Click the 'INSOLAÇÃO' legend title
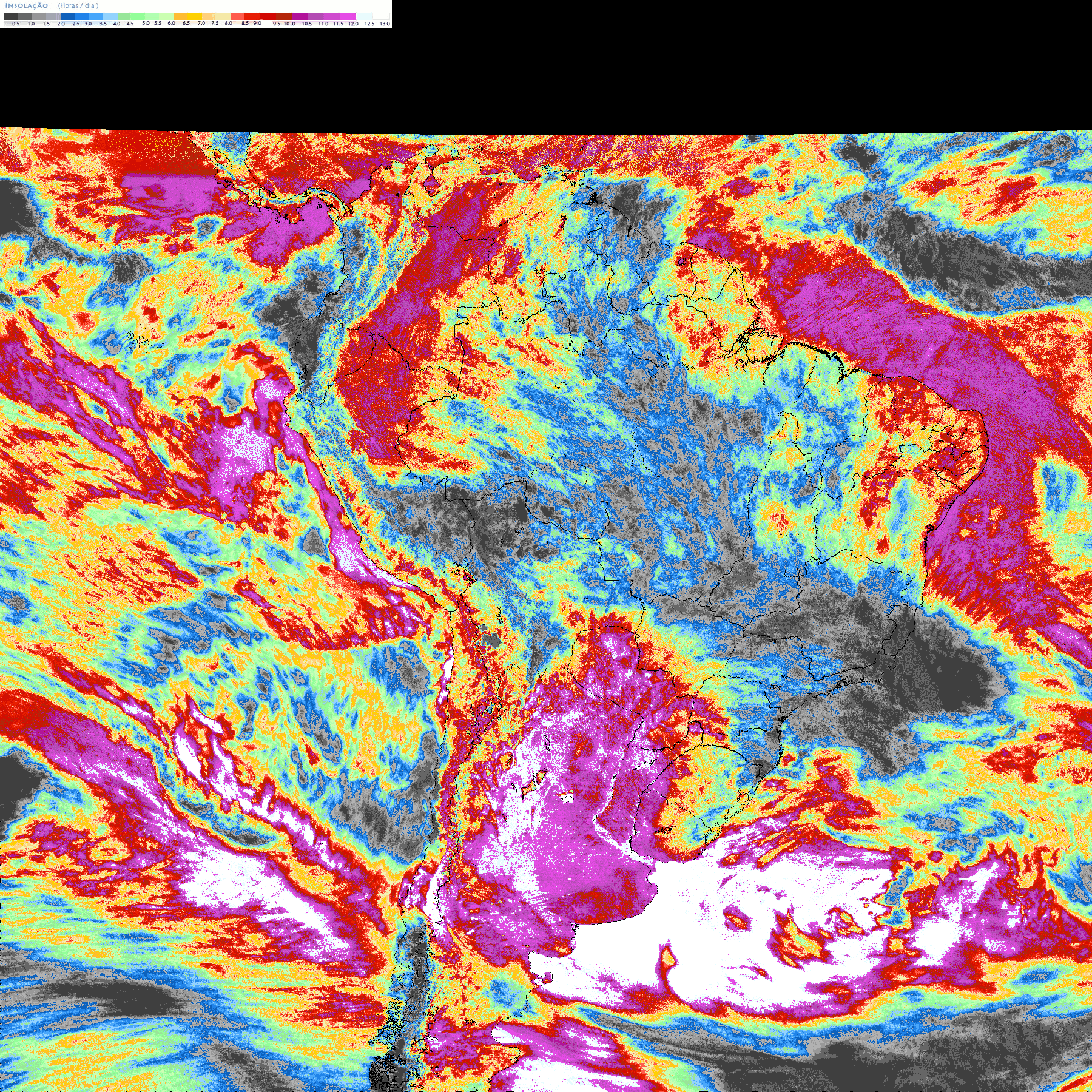 point(27,6)
